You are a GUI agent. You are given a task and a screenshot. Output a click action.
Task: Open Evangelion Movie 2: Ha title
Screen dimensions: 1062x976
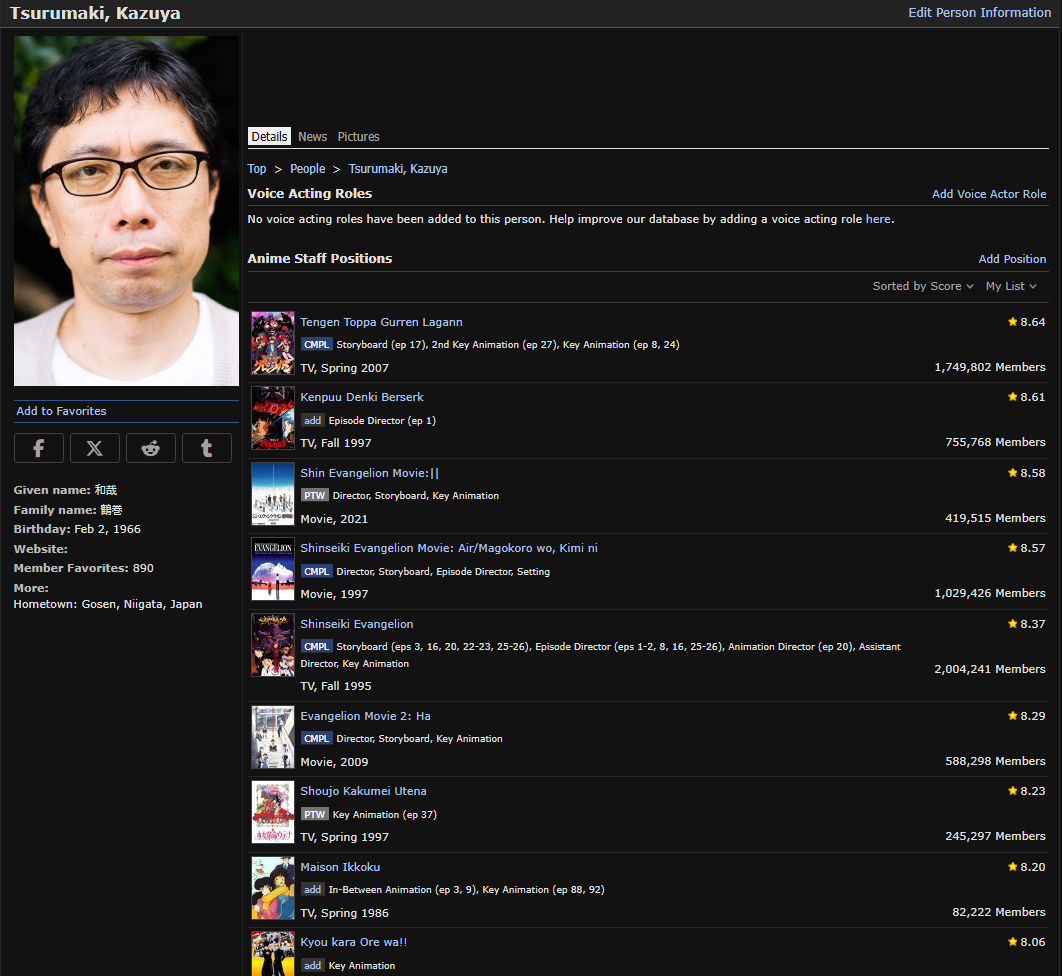tap(365, 716)
